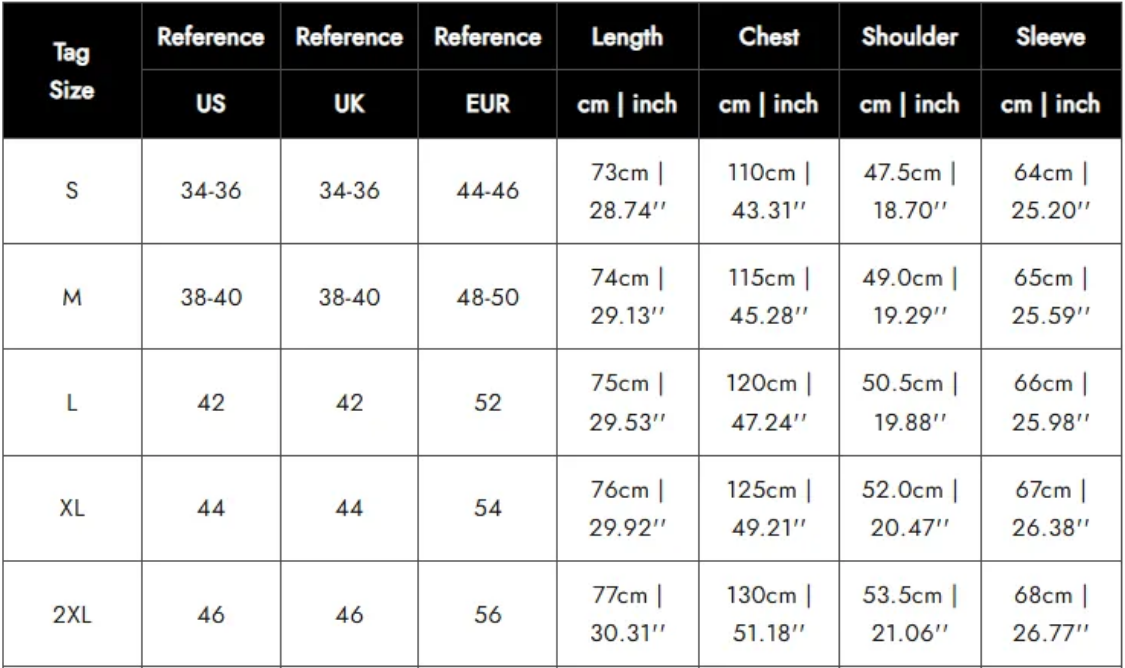Click the Shoulder column header
The width and height of the screenshot is (1125, 668).
click(x=910, y=37)
